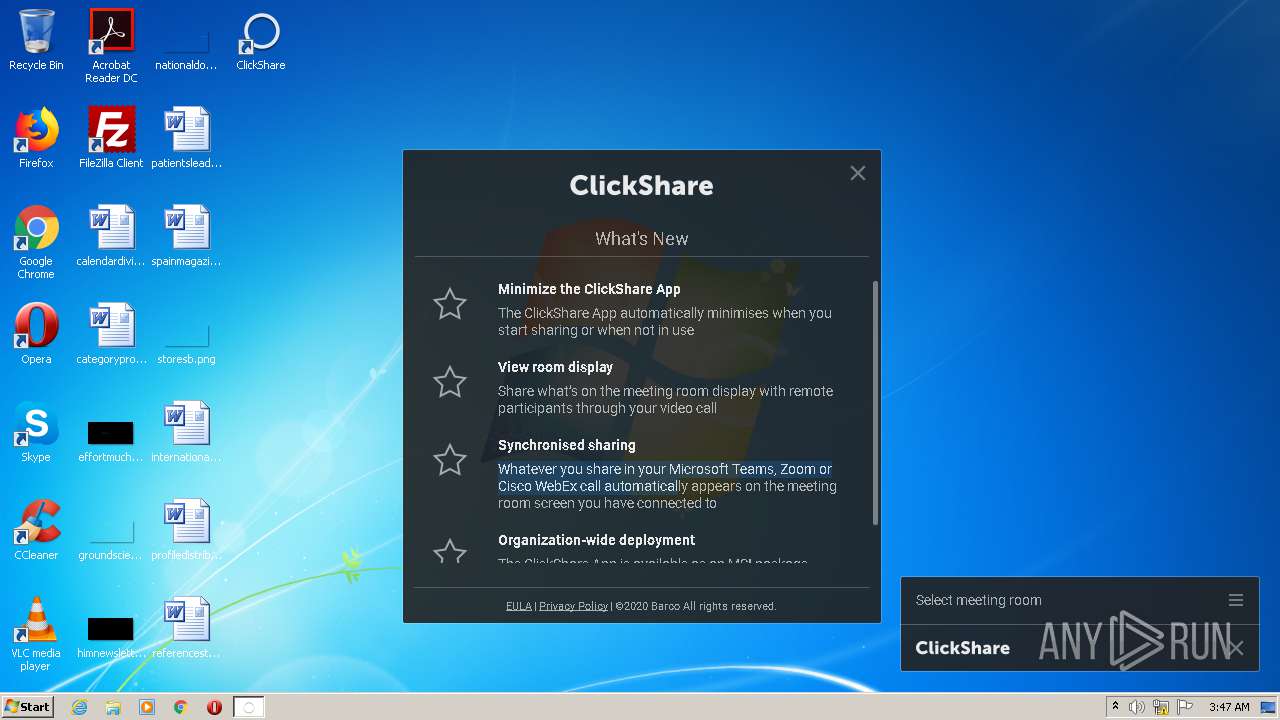This screenshot has height=720, width=1280.
Task: Click the 3:47 AM system clock
Action: pyautogui.click(x=1229, y=707)
